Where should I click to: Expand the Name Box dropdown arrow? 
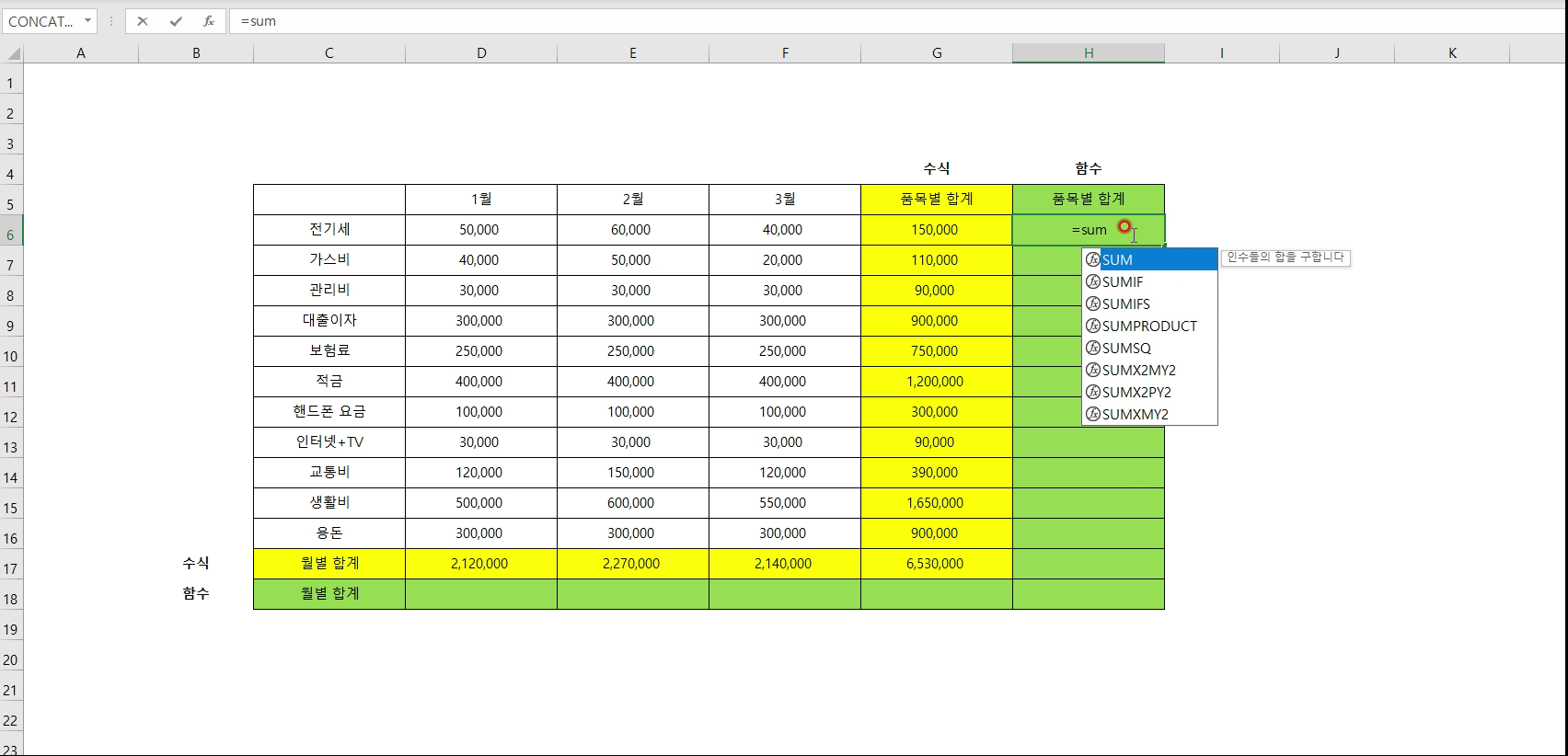pos(87,21)
